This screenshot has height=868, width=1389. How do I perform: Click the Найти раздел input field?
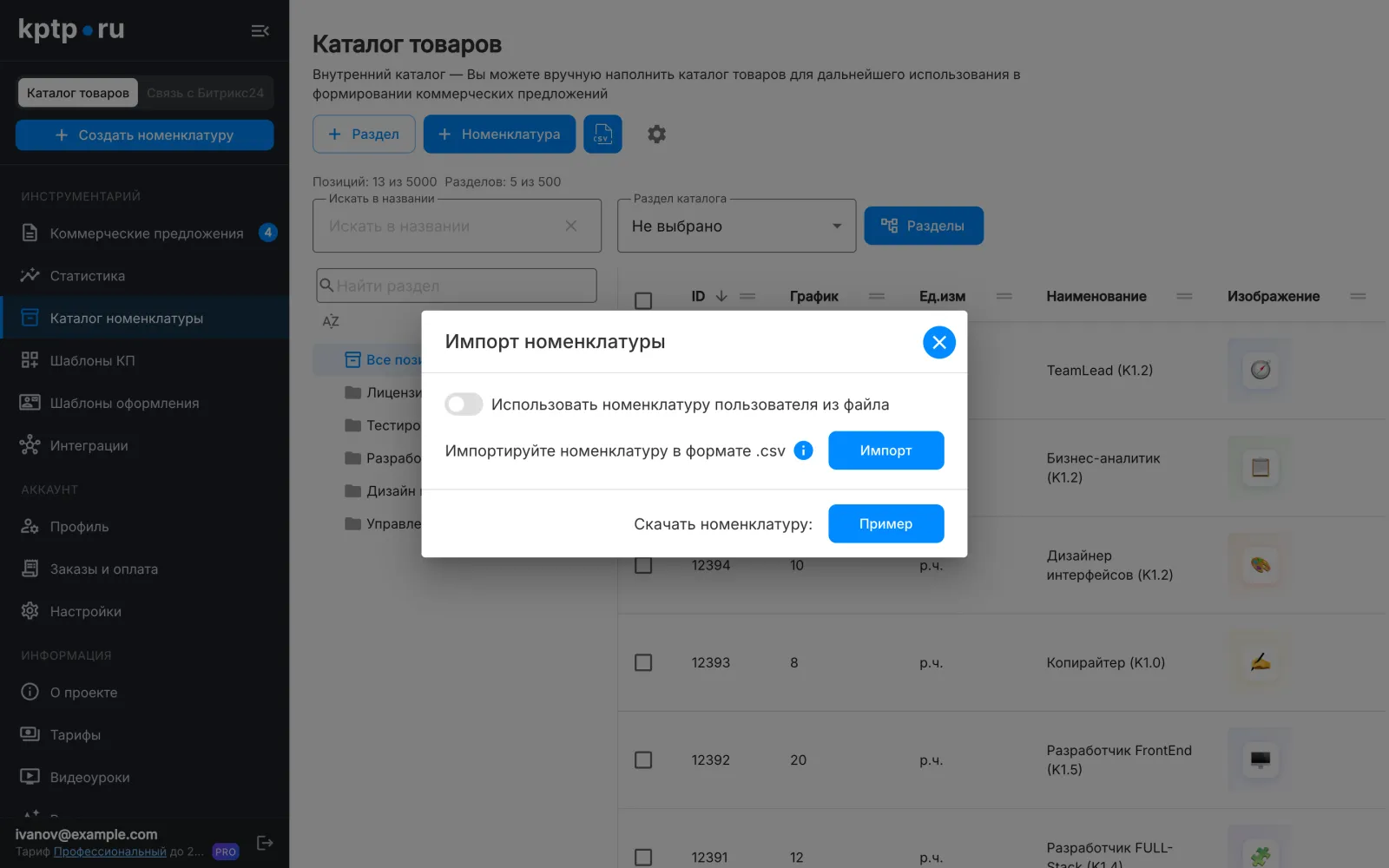(x=457, y=286)
